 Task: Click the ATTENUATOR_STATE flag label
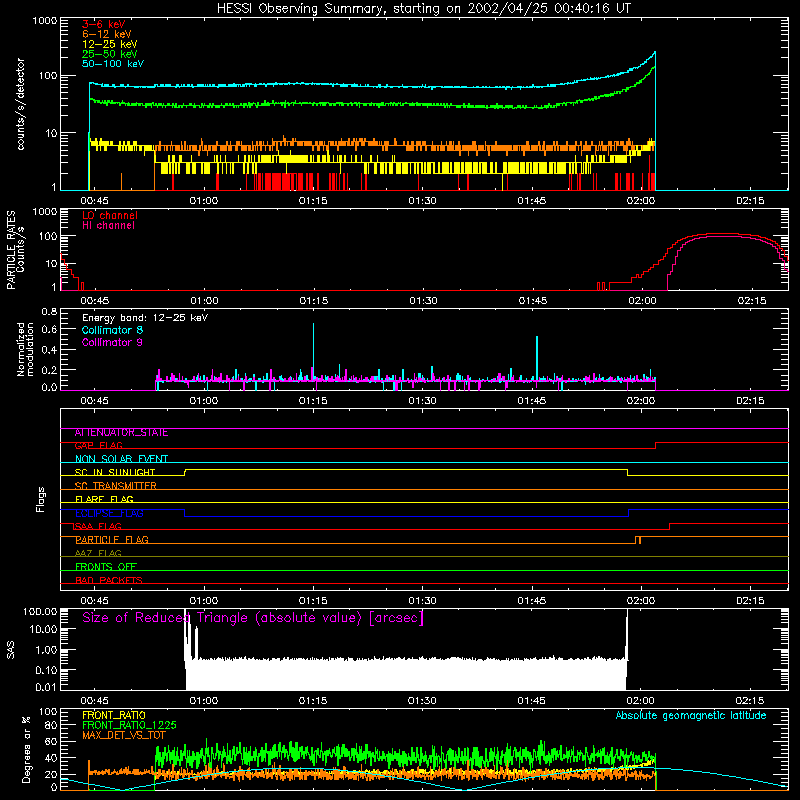tap(121, 433)
